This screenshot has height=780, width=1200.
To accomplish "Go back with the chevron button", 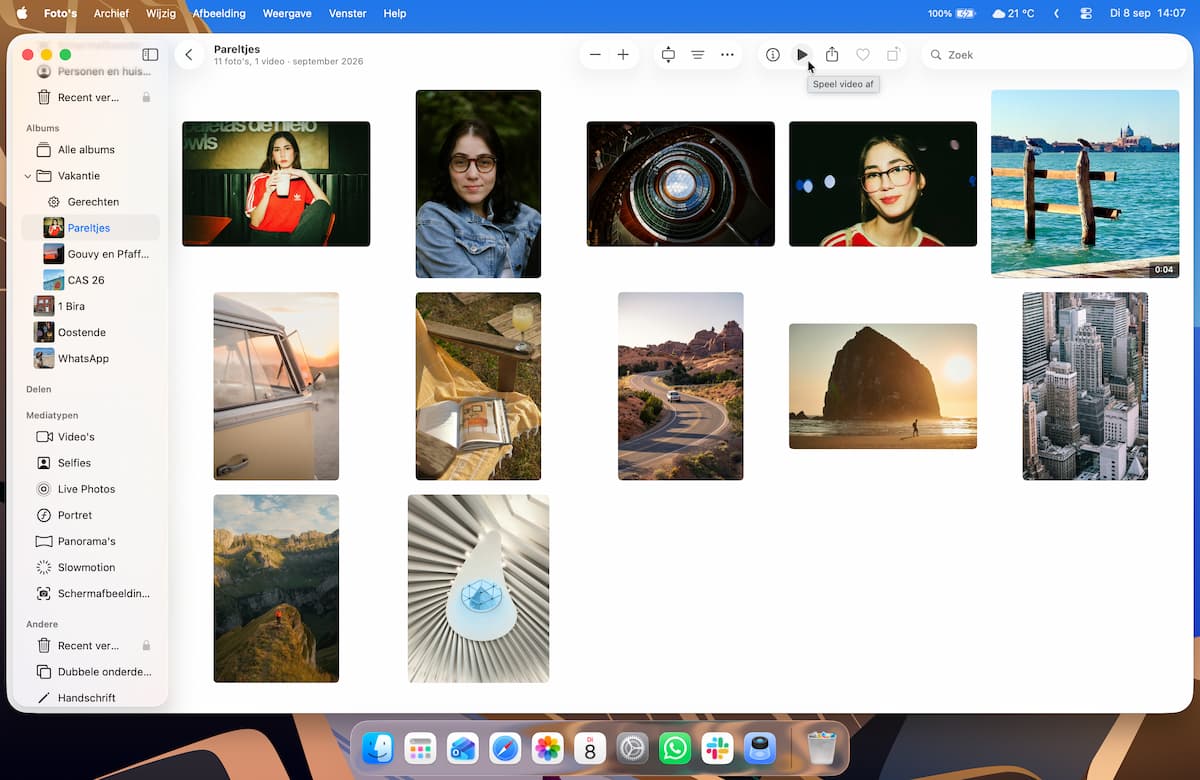I will point(189,55).
